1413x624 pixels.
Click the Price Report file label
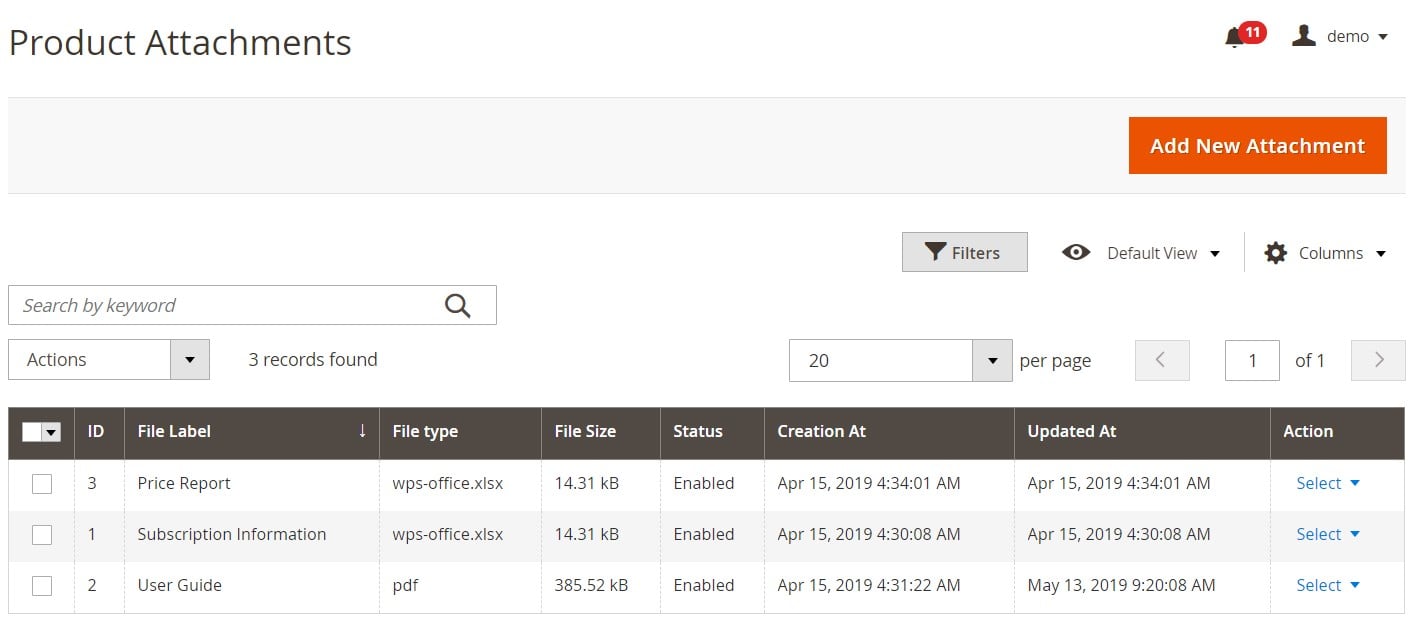pos(184,483)
